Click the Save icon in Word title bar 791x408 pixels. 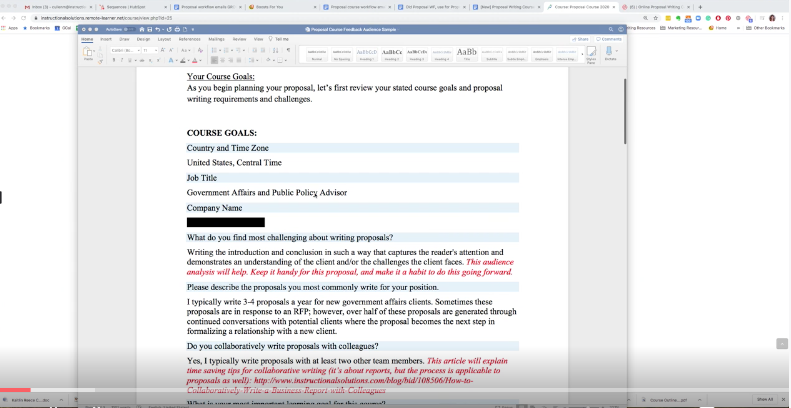click(150, 30)
